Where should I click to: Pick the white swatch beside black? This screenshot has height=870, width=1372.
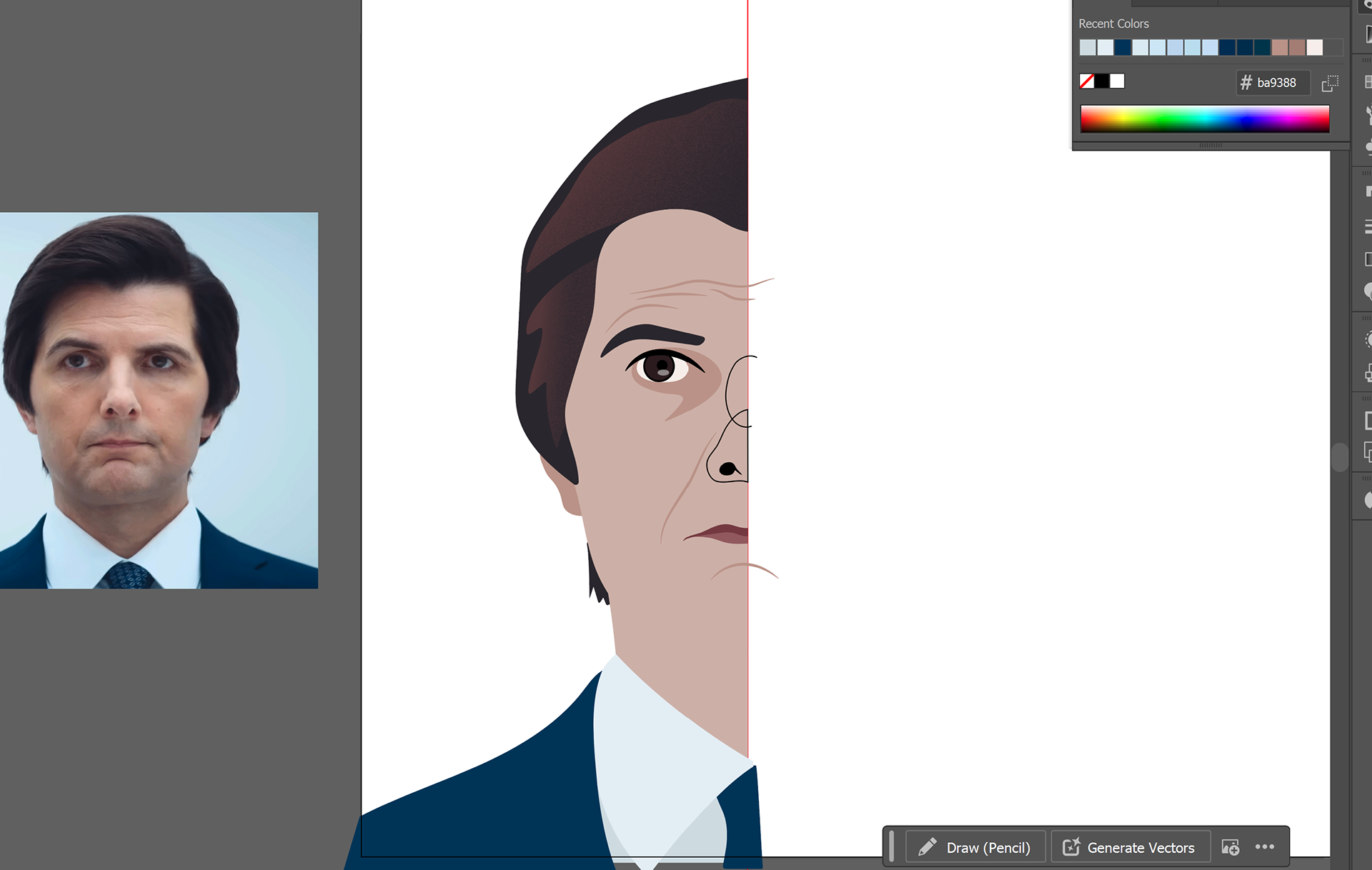coord(1118,81)
